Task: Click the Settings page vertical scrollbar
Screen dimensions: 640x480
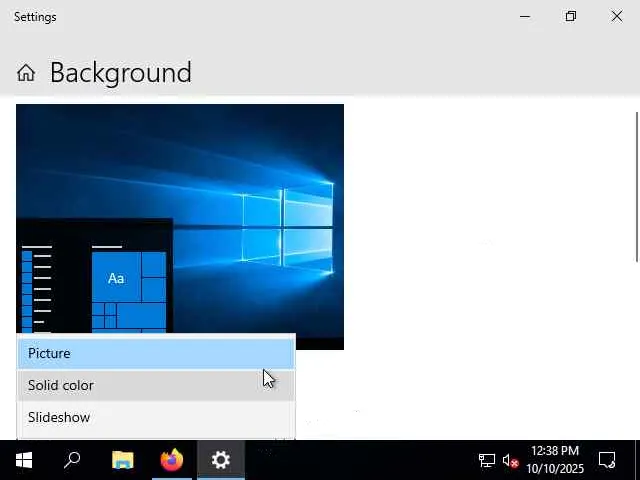Action: point(637,187)
